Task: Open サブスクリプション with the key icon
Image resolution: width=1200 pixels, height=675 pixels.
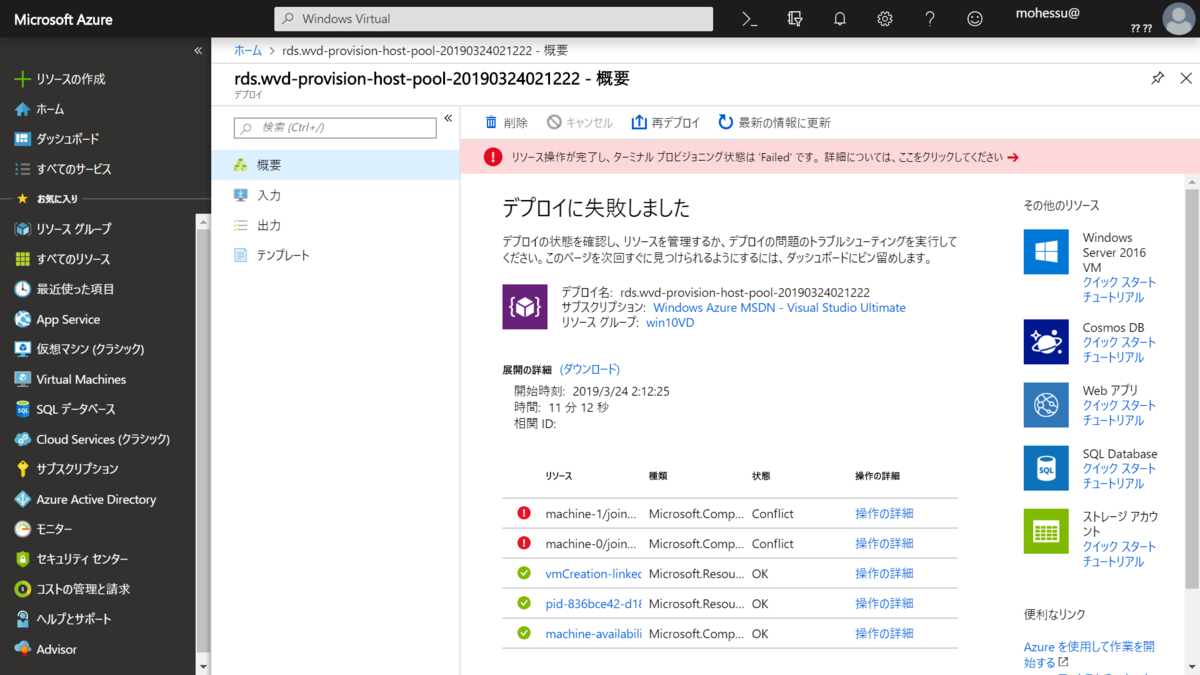Action: [x=77, y=469]
